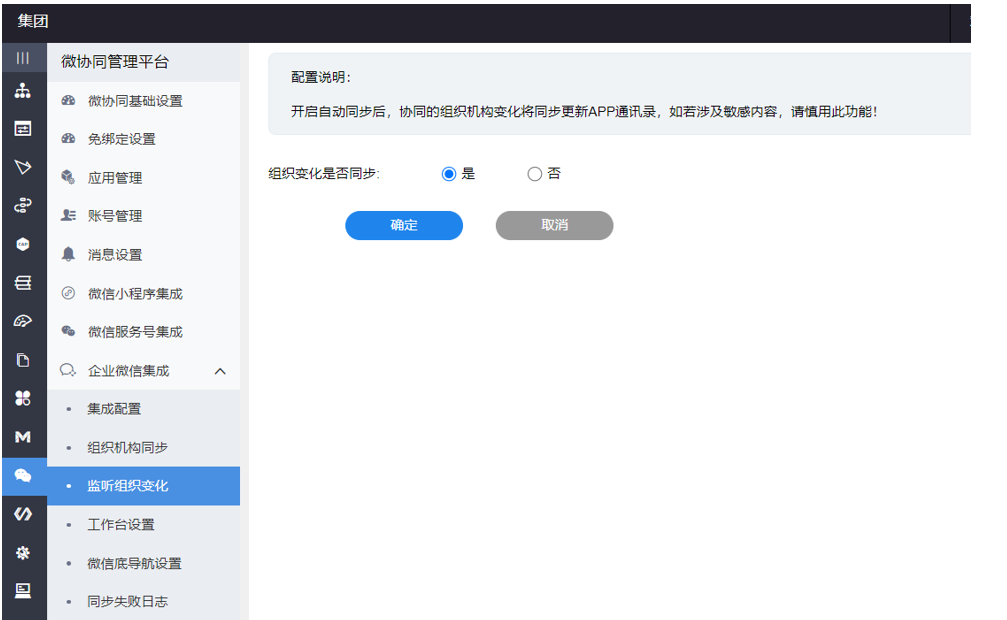Viewport: 1007px width, 620px height.
Task: Click the computer monitor icon in left rail
Action: [22, 590]
